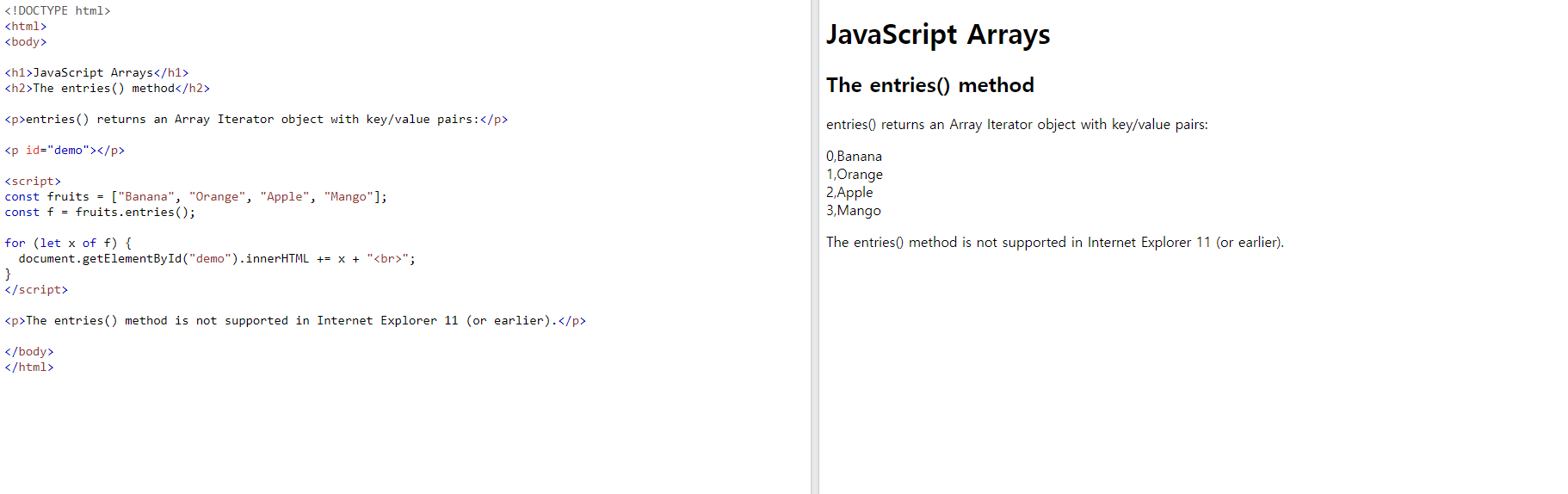
Task: Click the const f = fruits.entries() line
Action: pos(100,213)
